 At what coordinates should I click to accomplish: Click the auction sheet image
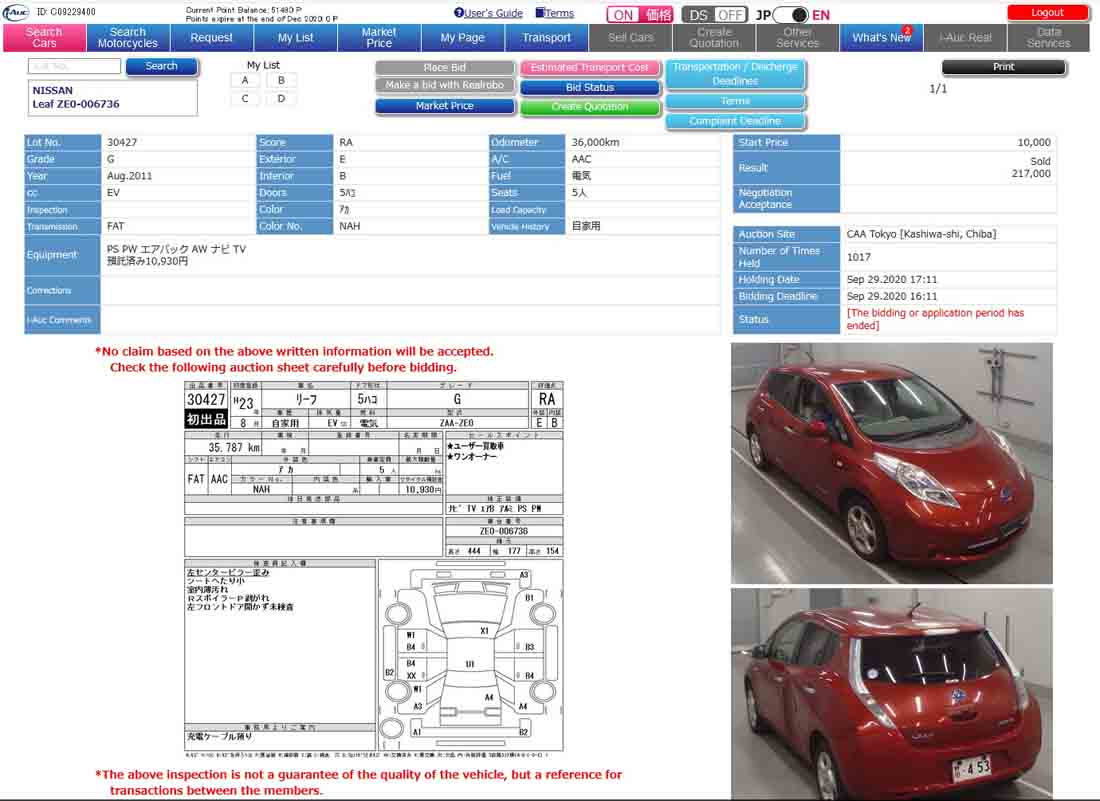[374, 569]
